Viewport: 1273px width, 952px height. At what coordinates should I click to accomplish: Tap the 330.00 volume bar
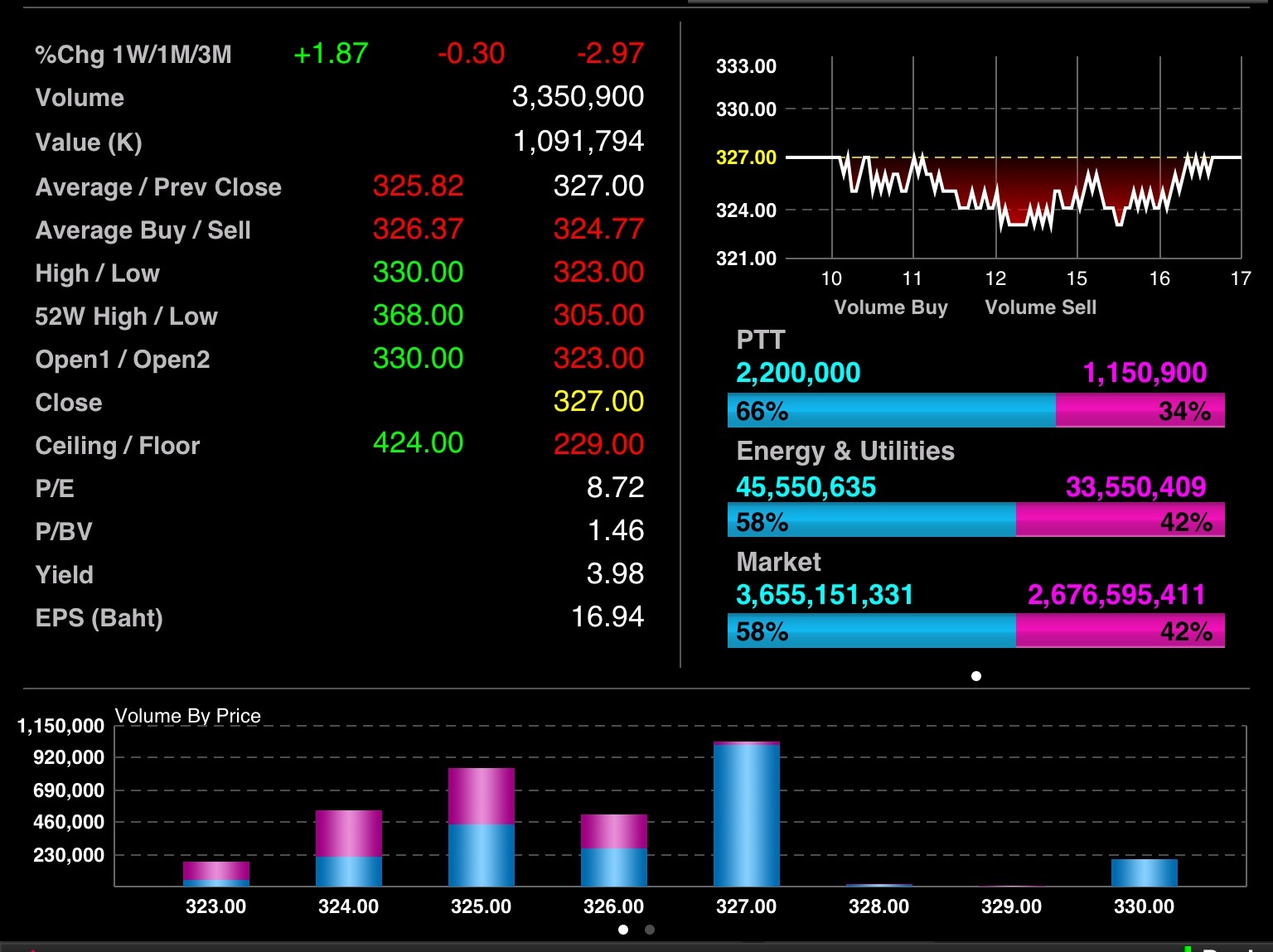[x=1144, y=872]
